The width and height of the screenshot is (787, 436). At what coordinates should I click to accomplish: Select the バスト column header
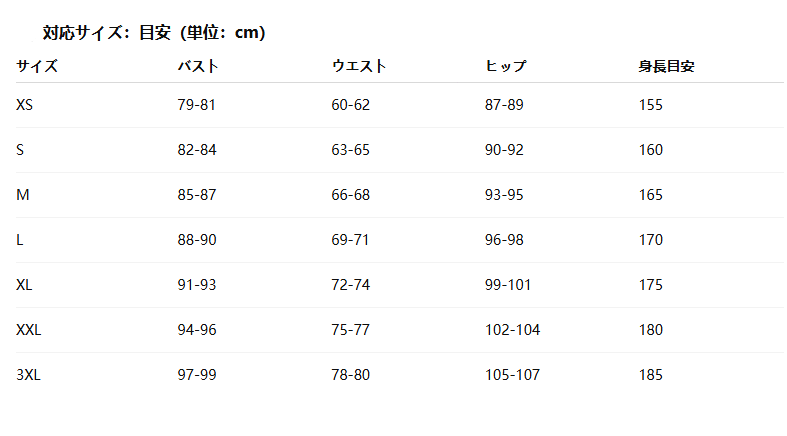[x=198, y=66]
